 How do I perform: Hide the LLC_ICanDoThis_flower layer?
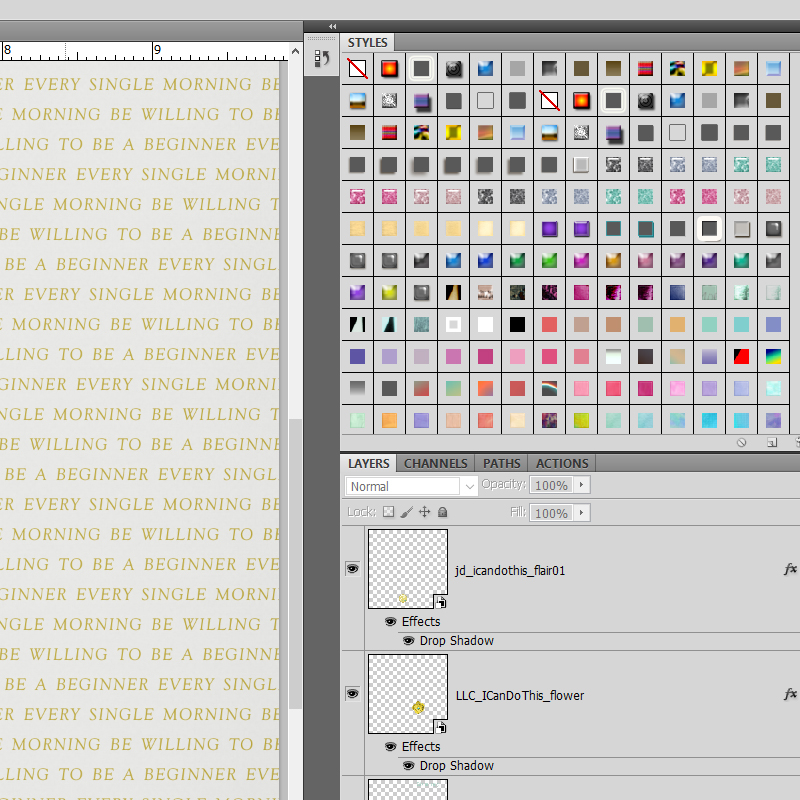pos(352,694)
